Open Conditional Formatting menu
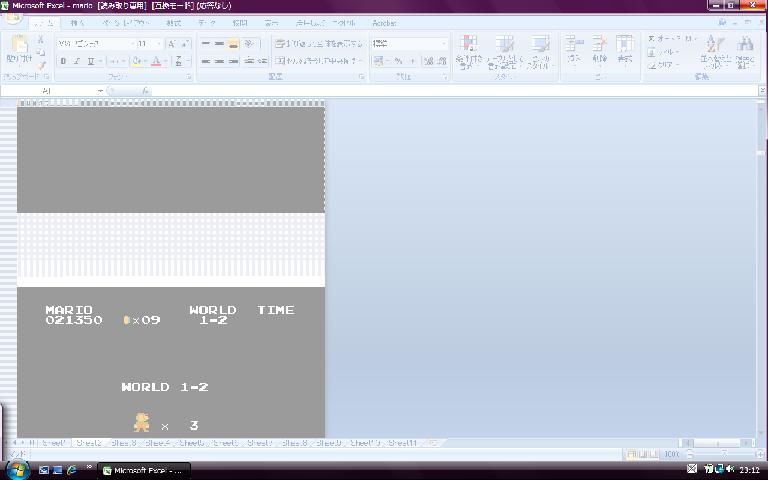The width and height of the screenshot is (768, 480). click(469, 52)
